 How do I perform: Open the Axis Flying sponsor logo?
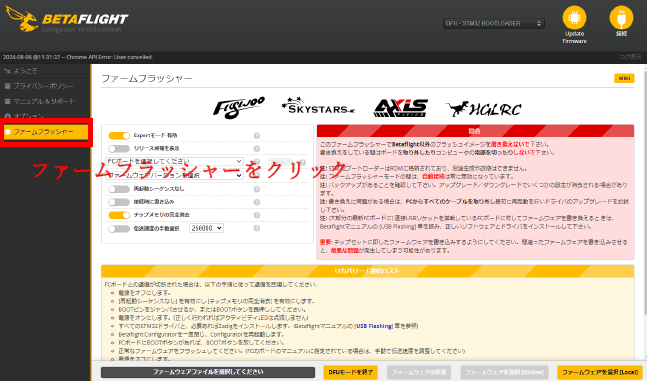point(400,108)
